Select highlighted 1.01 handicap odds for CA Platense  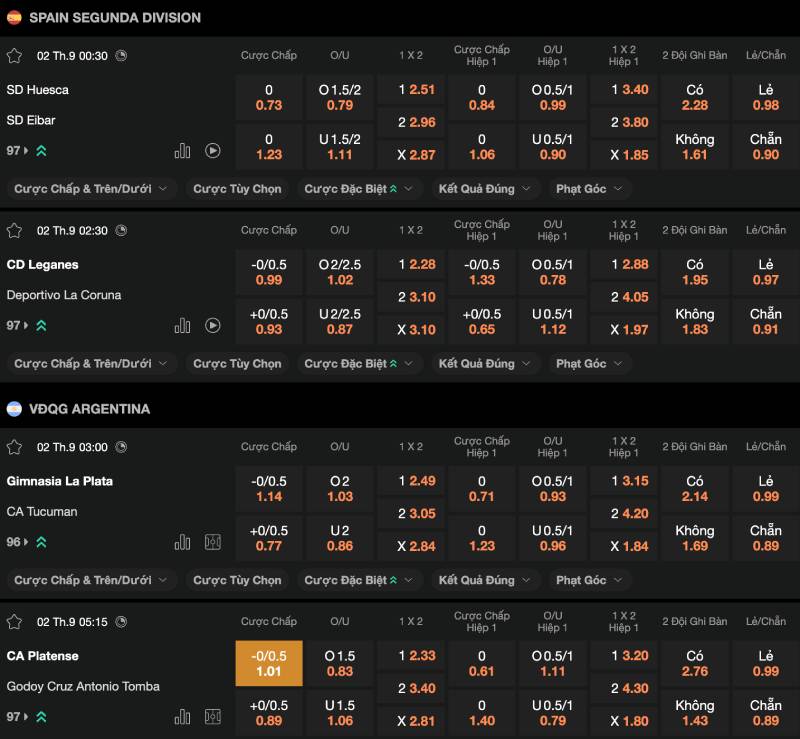point(269,664)
